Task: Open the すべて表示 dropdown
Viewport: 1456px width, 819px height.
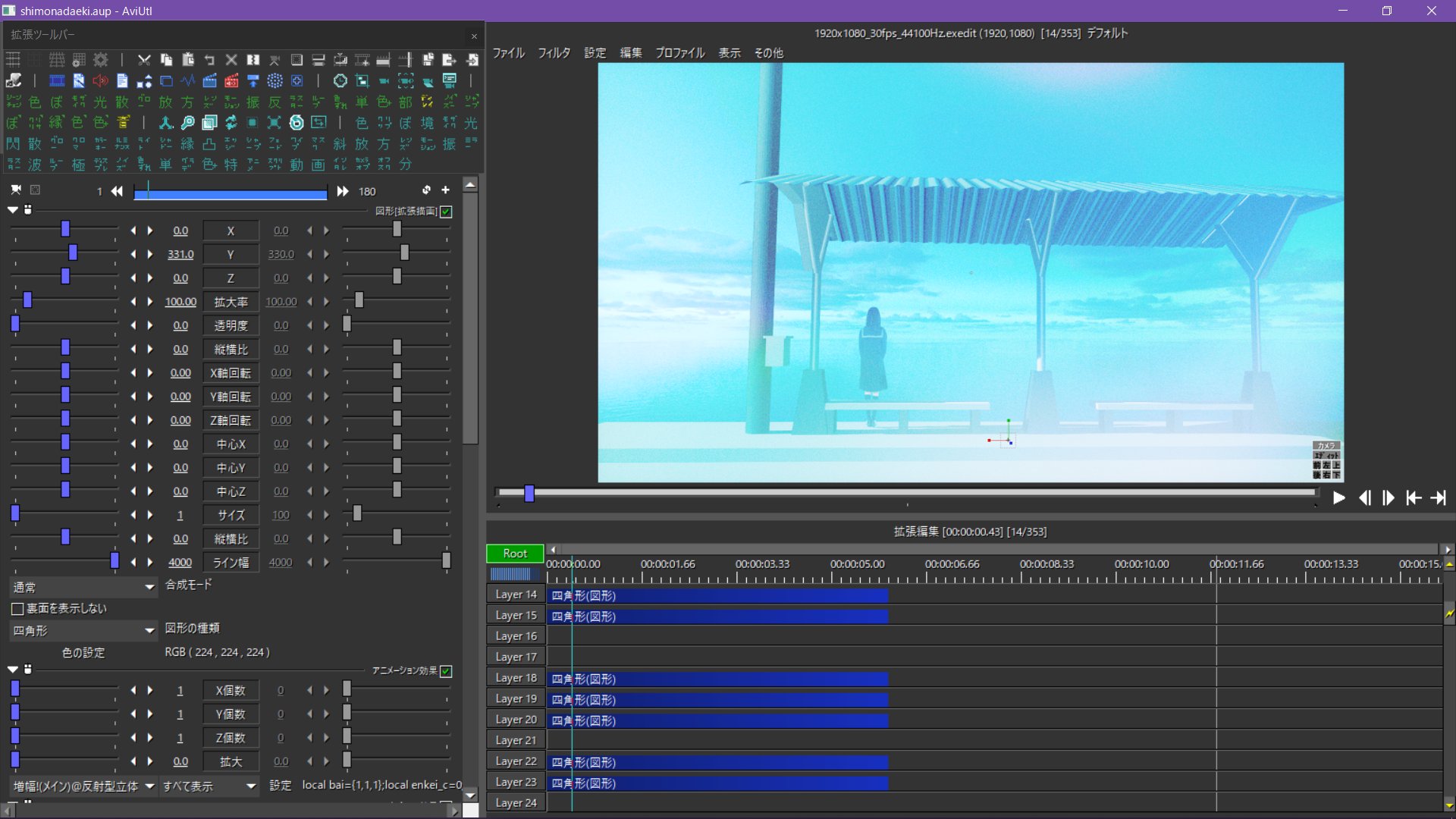Action: [209, 786]
